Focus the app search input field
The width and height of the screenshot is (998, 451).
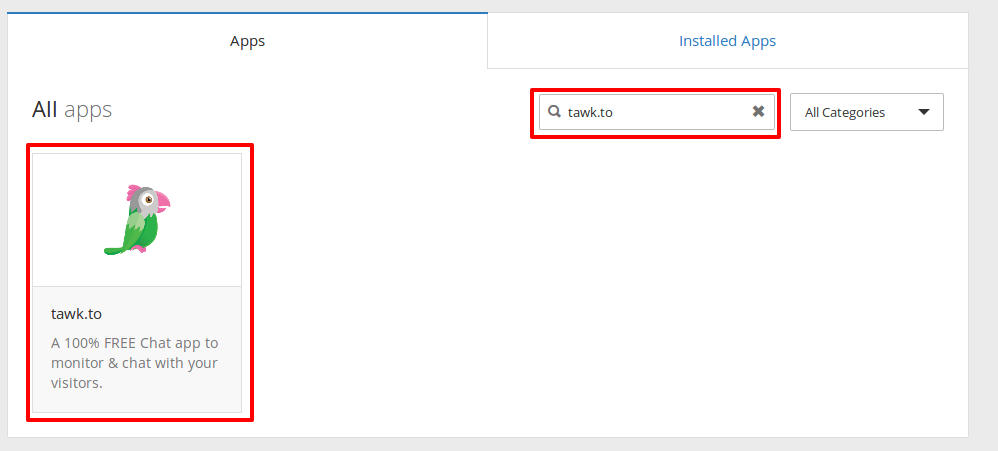coord(657,112)
